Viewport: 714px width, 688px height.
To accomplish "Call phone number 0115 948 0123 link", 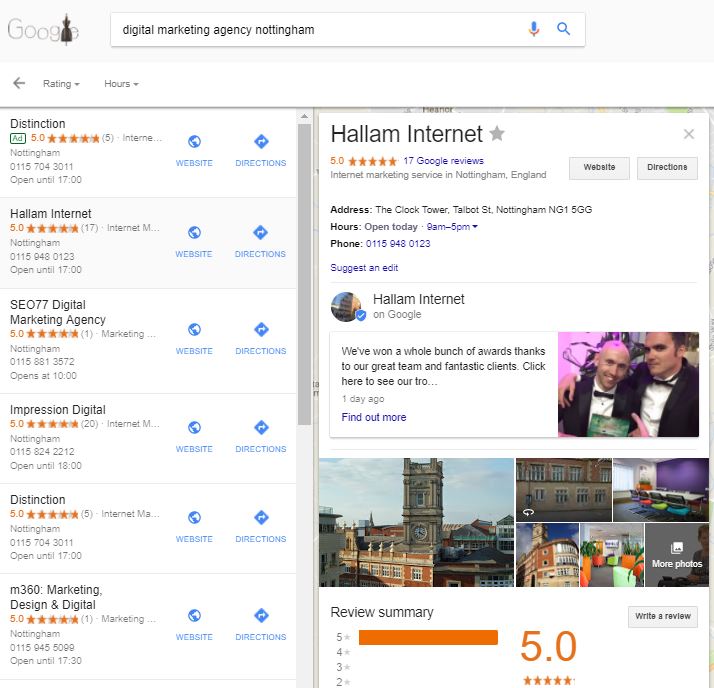I will pyautogui.click(x=398, y=244).
